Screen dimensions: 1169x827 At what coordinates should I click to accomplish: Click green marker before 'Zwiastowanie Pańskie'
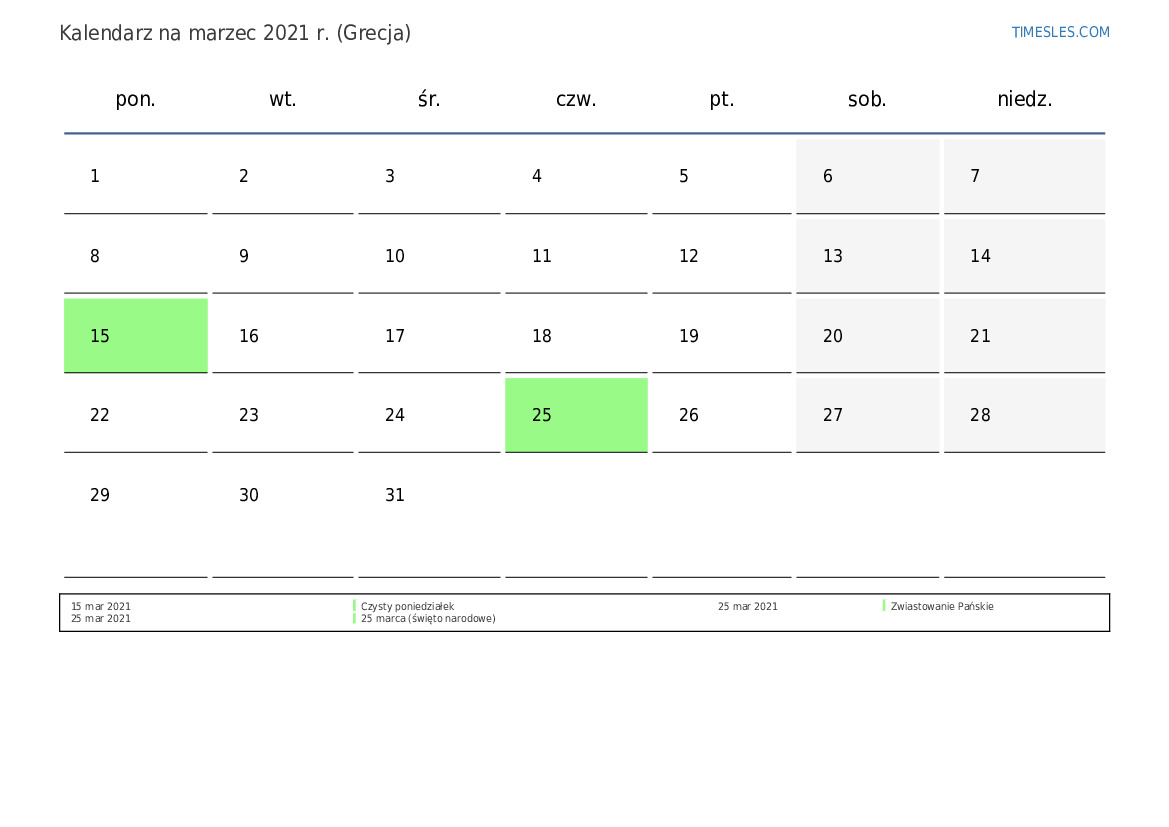coord(884,606)
